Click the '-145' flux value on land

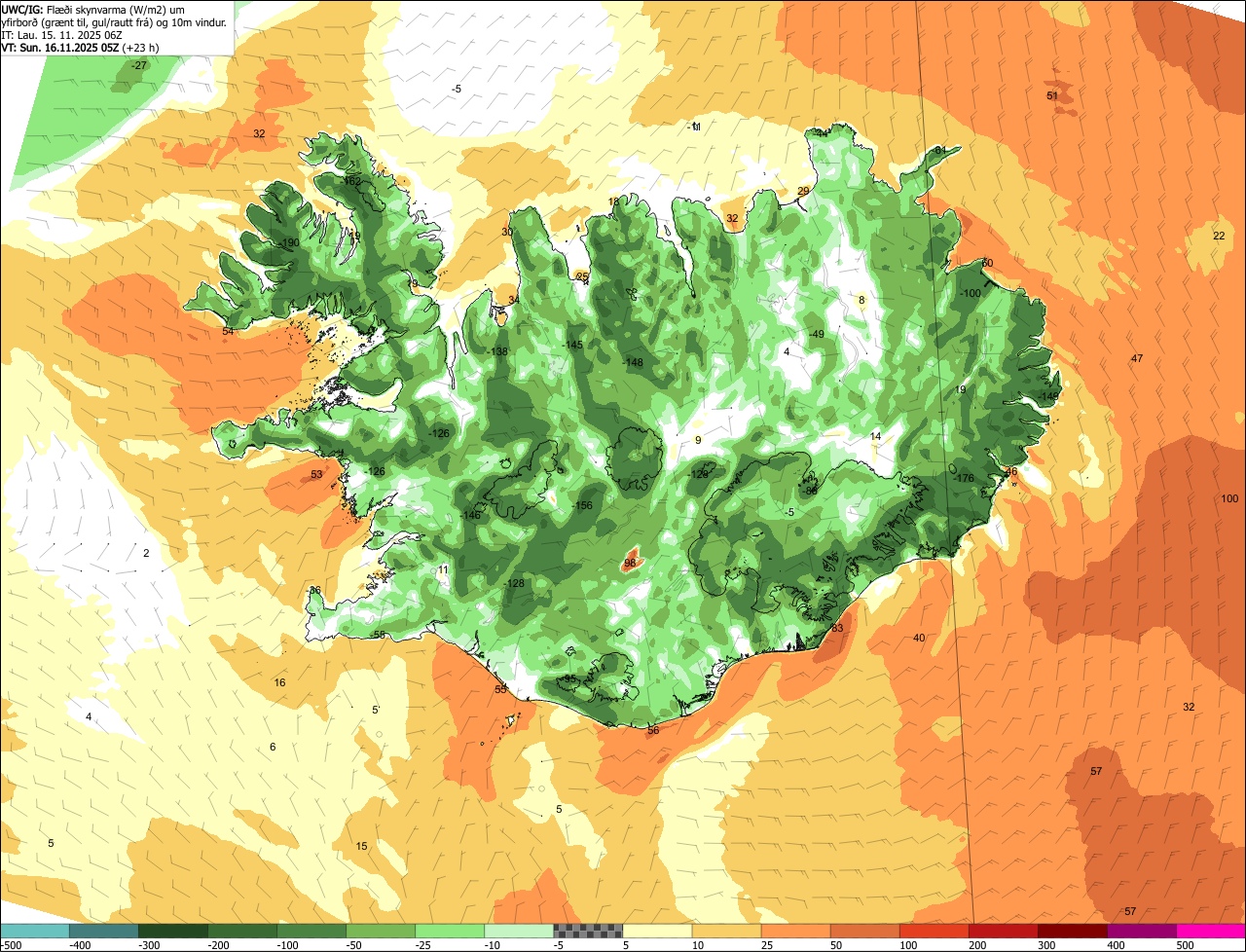click(x=572, y=345)
